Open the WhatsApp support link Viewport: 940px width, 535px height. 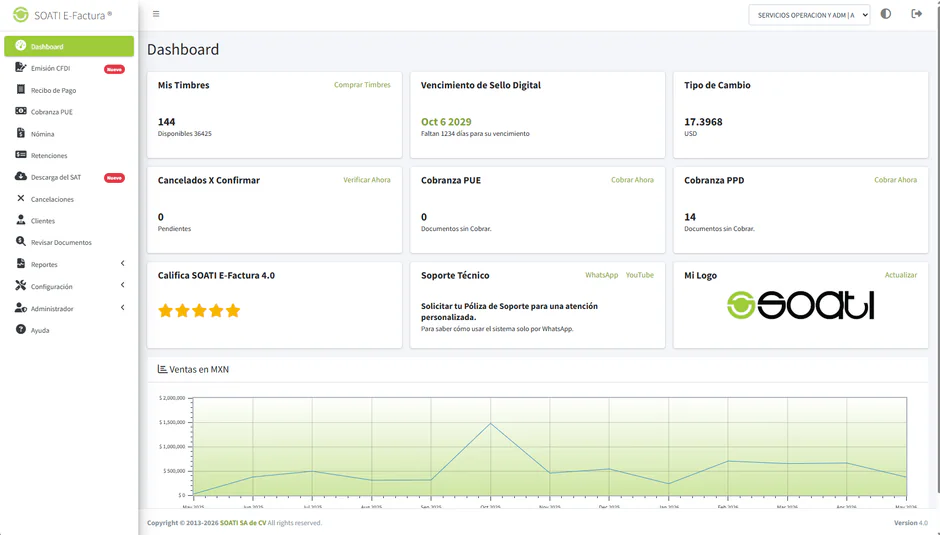601,275
